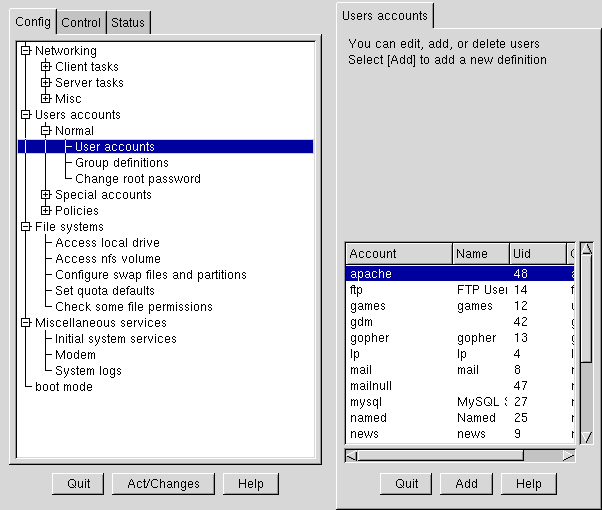Open Initial system services item

click(116, 339)
